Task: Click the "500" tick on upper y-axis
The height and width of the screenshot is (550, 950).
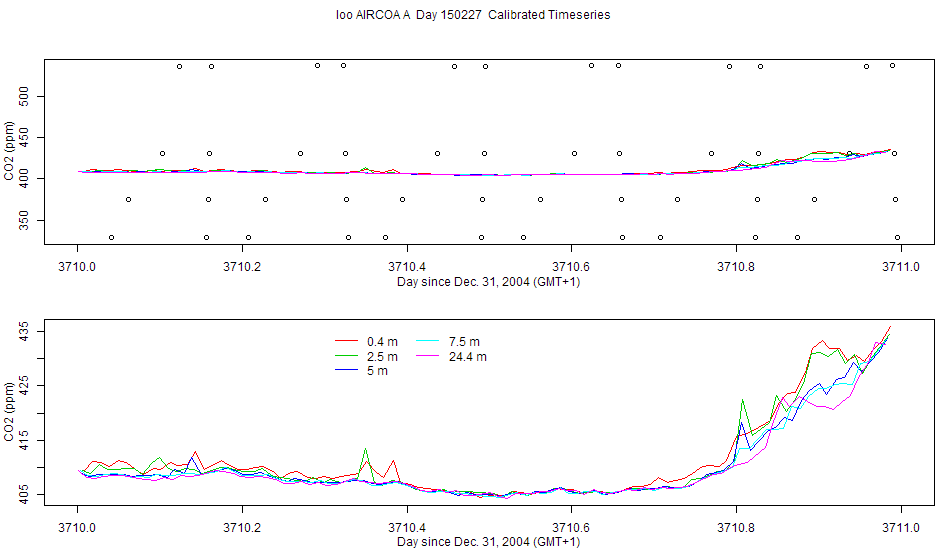Action: pos(24,96)
